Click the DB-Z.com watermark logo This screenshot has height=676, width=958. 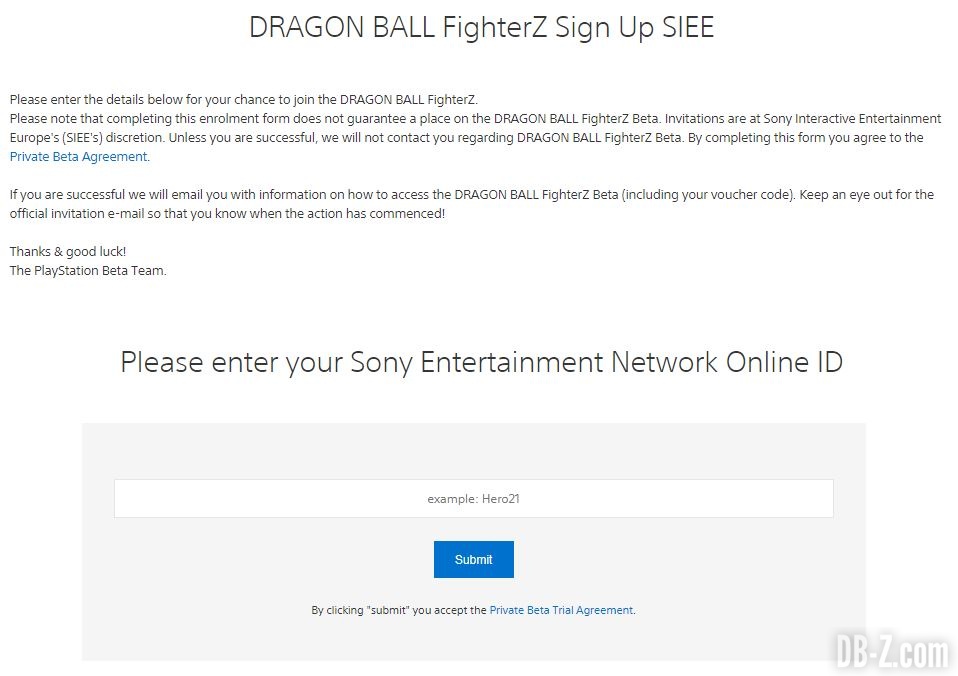pos(891,652)
